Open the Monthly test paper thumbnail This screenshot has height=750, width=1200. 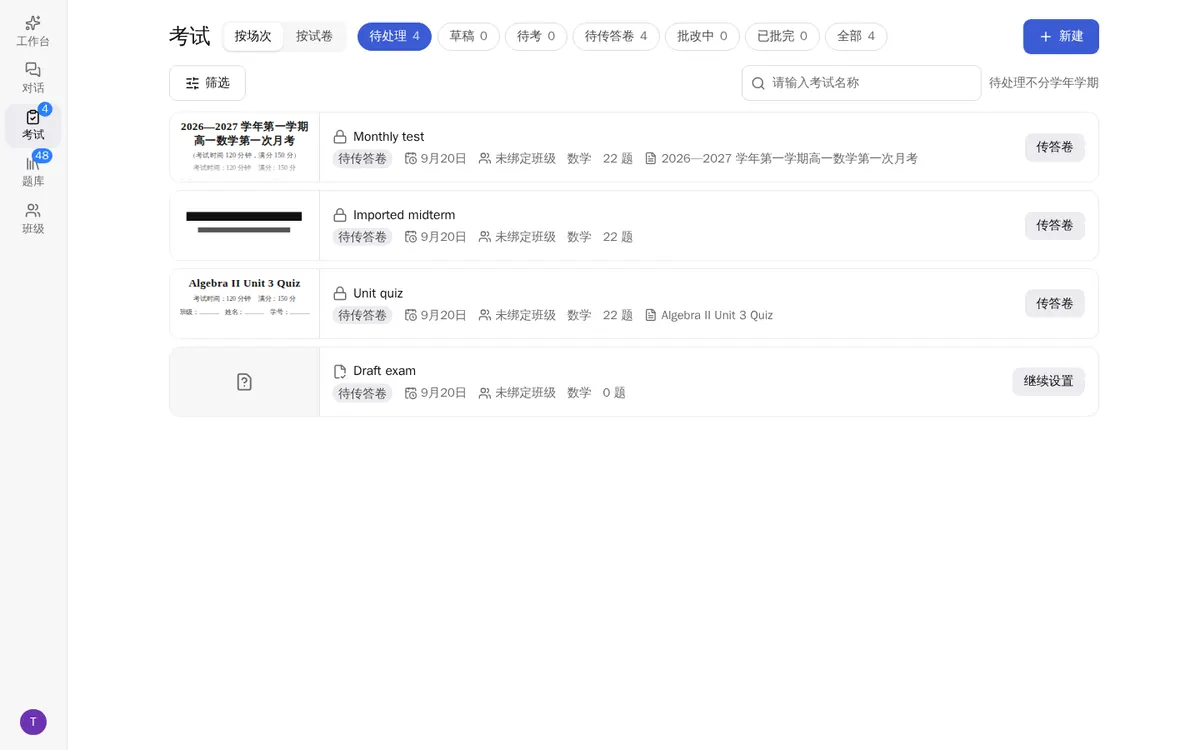(245, 147)
